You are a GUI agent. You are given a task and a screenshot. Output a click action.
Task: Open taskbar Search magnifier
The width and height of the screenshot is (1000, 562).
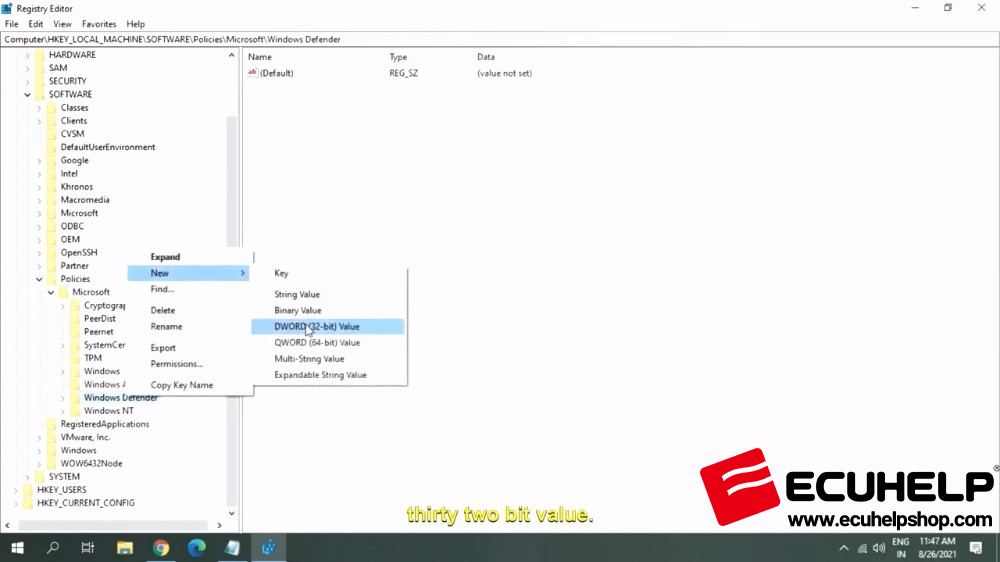(x=53, y=547)
